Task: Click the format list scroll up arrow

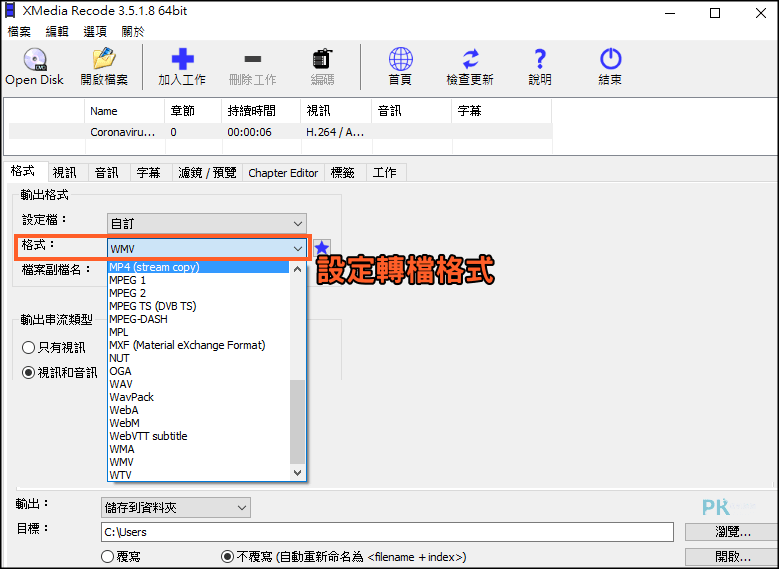Action: click(x=297, y=269)
